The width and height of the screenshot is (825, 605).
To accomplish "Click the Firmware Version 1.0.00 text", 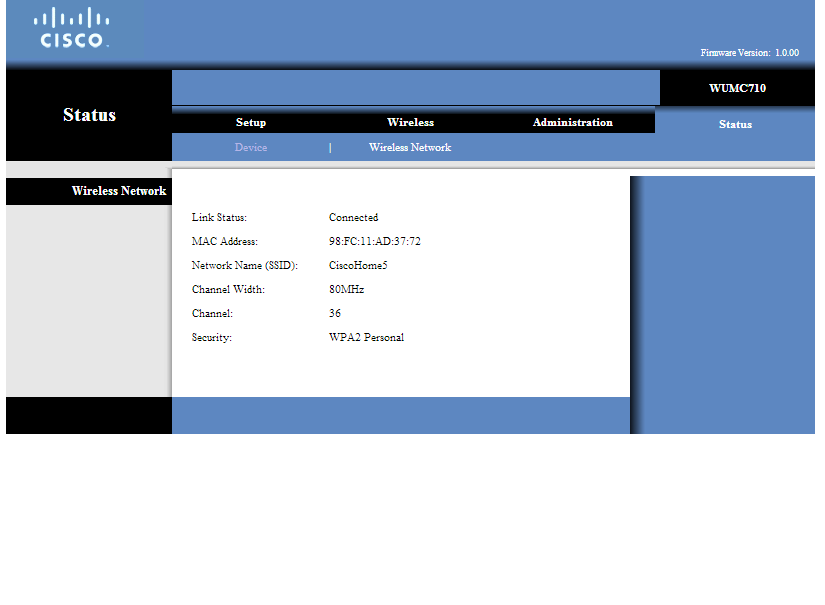I will coord(749,53).
